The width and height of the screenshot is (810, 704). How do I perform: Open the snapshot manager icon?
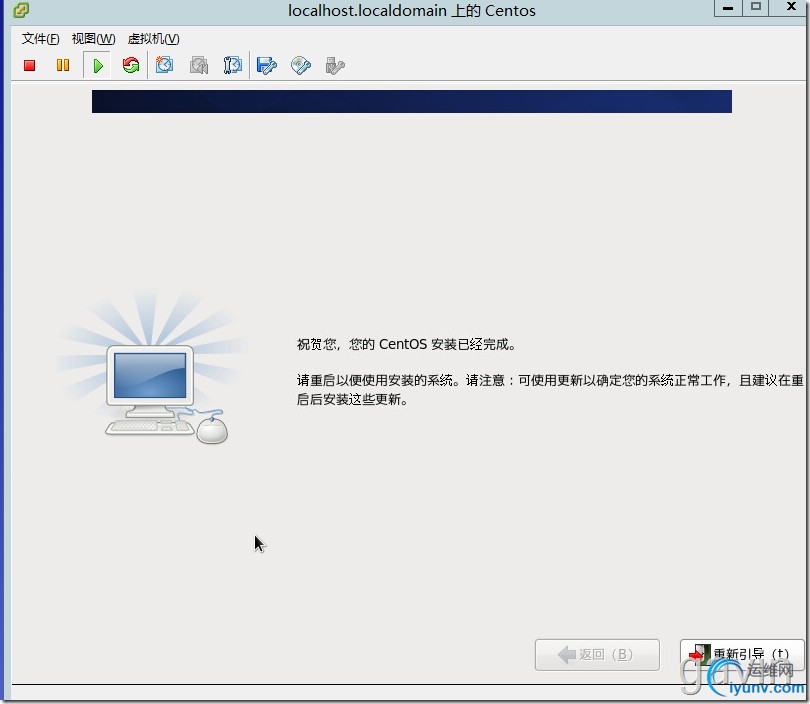click(232, 65)
